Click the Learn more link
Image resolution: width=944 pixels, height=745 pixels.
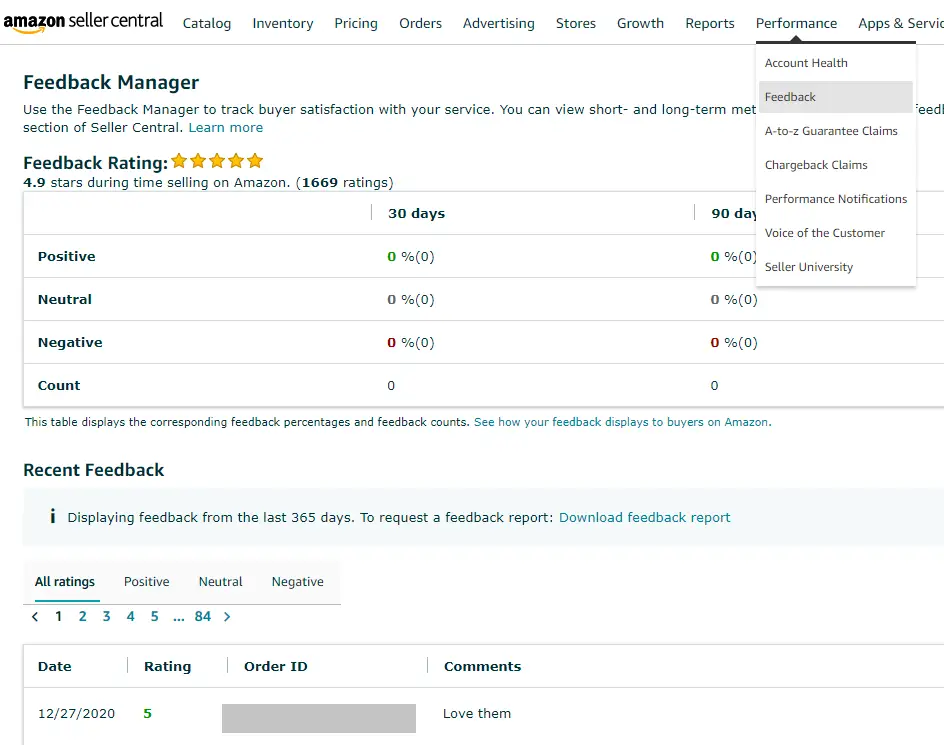point(226,128)
